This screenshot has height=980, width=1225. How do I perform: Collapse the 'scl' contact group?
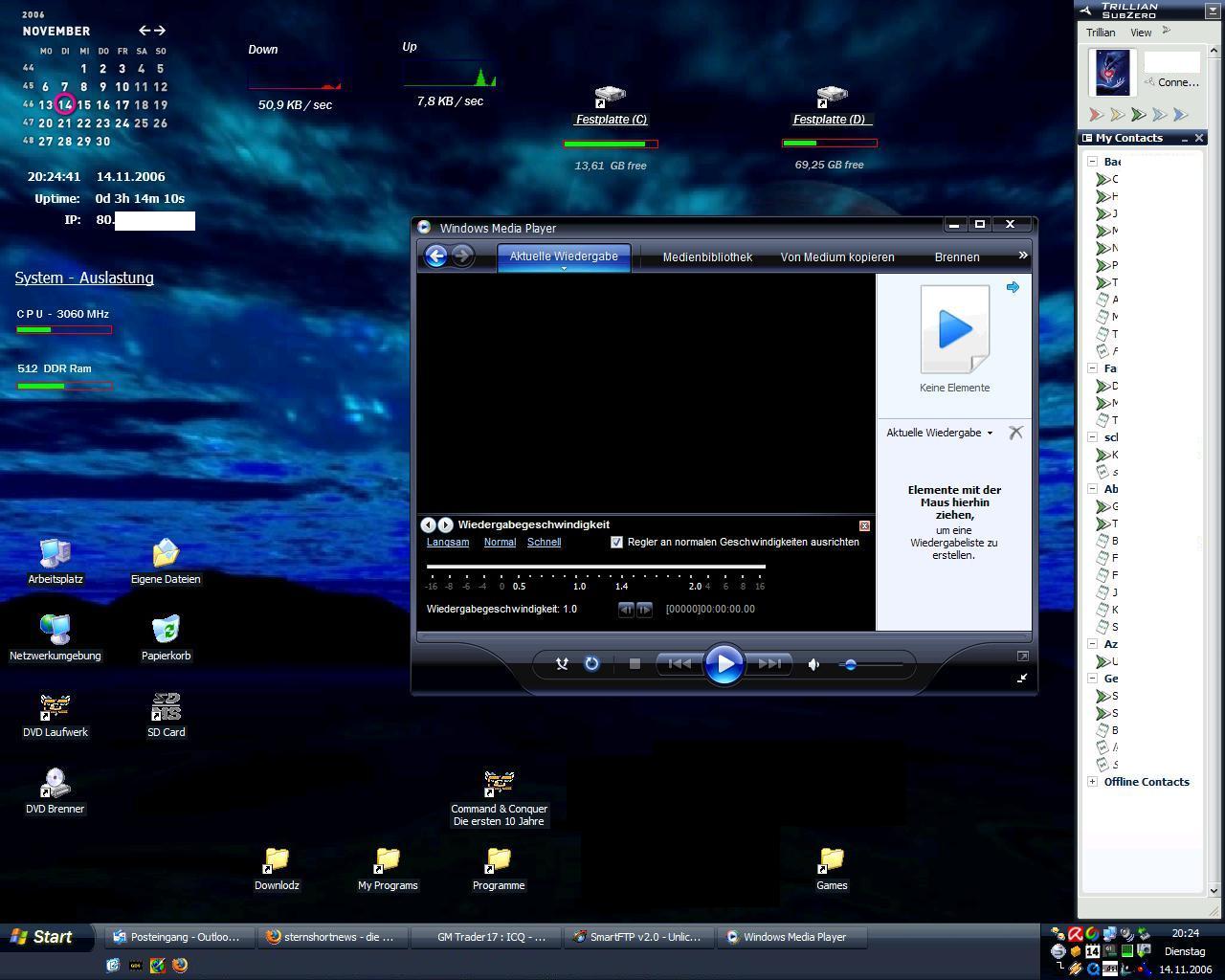click(x=1093, y=437)
